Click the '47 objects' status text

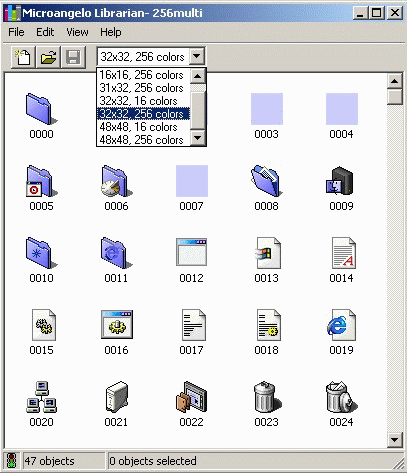tap(49, 461)
